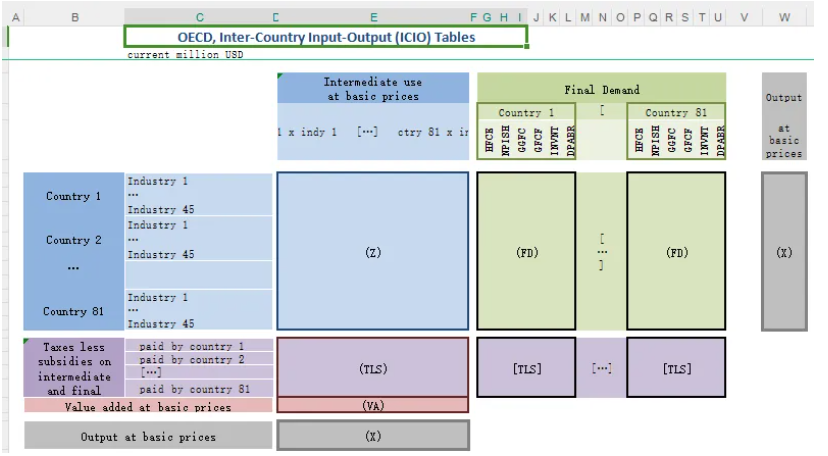The height and width of the screenshot is (456, 828).
Task: Click NPISH under Final Demand Country 81
Action: (x=655, y=140)
